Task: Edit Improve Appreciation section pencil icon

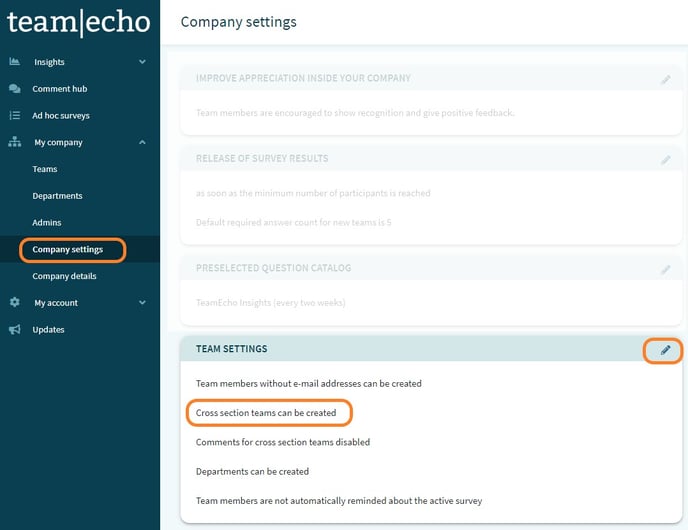Action: (x=666, y=80)
